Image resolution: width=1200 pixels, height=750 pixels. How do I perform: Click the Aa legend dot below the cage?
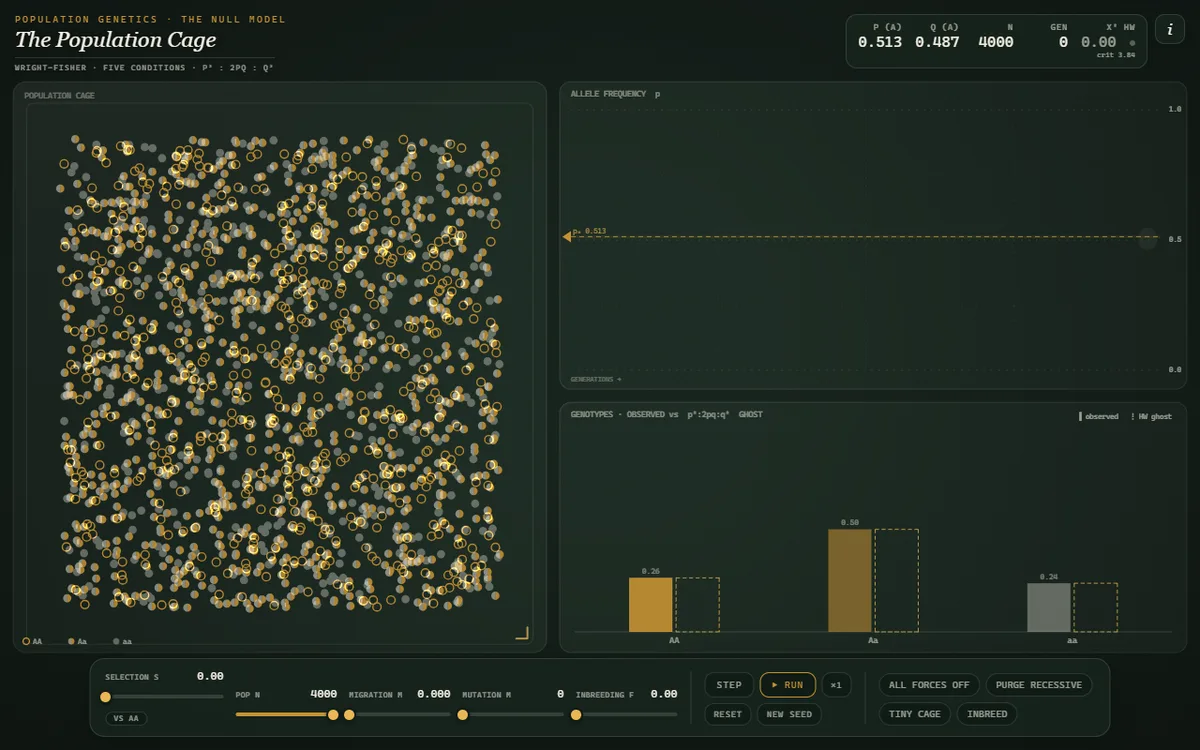pos(71,641)
